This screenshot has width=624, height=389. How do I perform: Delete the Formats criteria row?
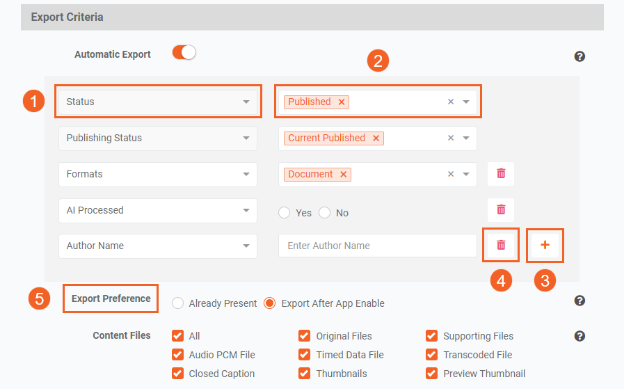[x=501, y=174]
